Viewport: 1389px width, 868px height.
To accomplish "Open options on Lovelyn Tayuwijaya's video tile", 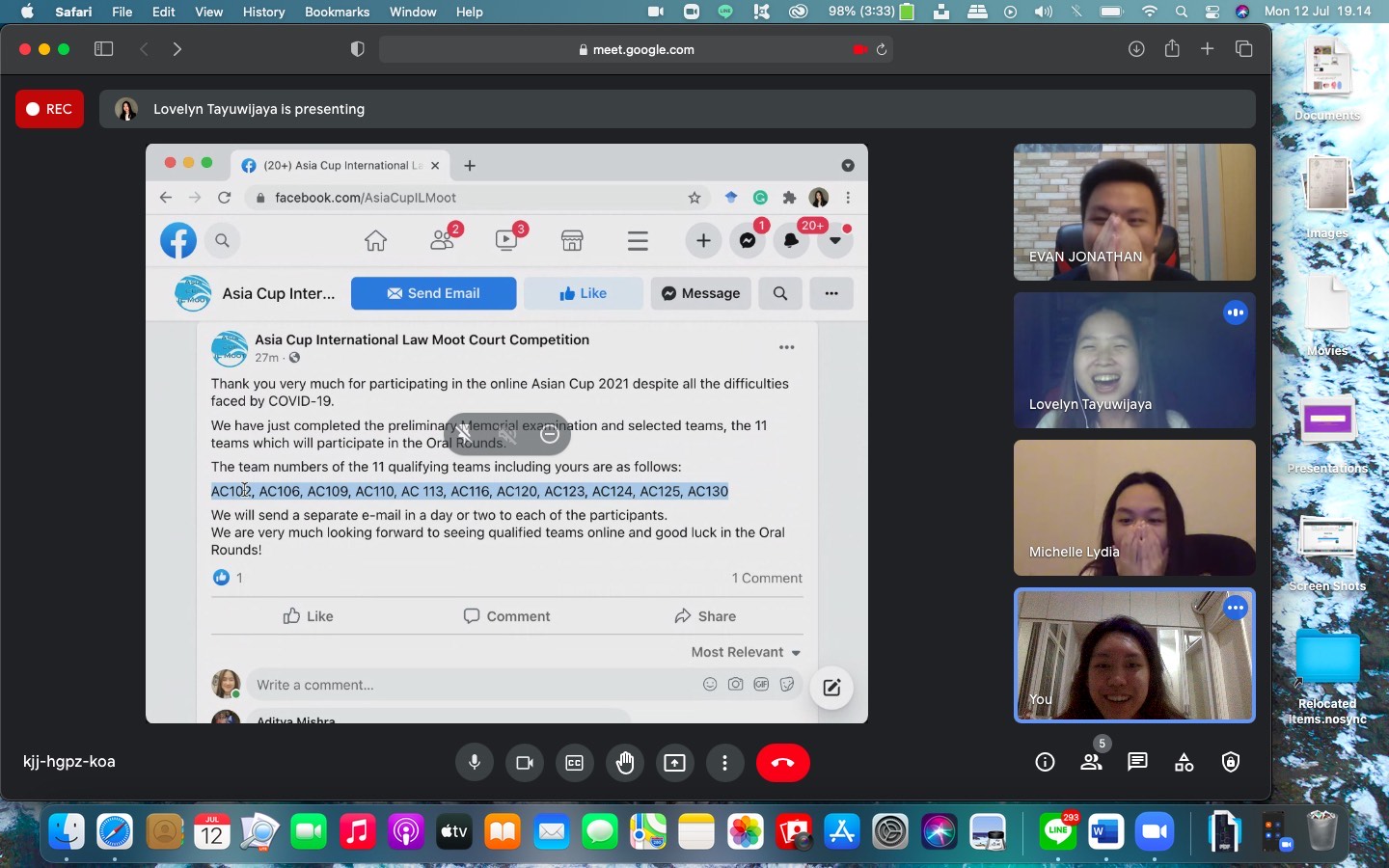I will coord(1236,312).
